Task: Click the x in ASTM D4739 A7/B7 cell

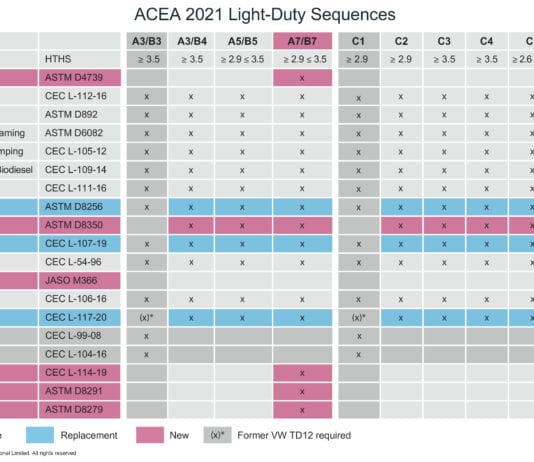Action: pyautogui.click(x=302, y=78)
